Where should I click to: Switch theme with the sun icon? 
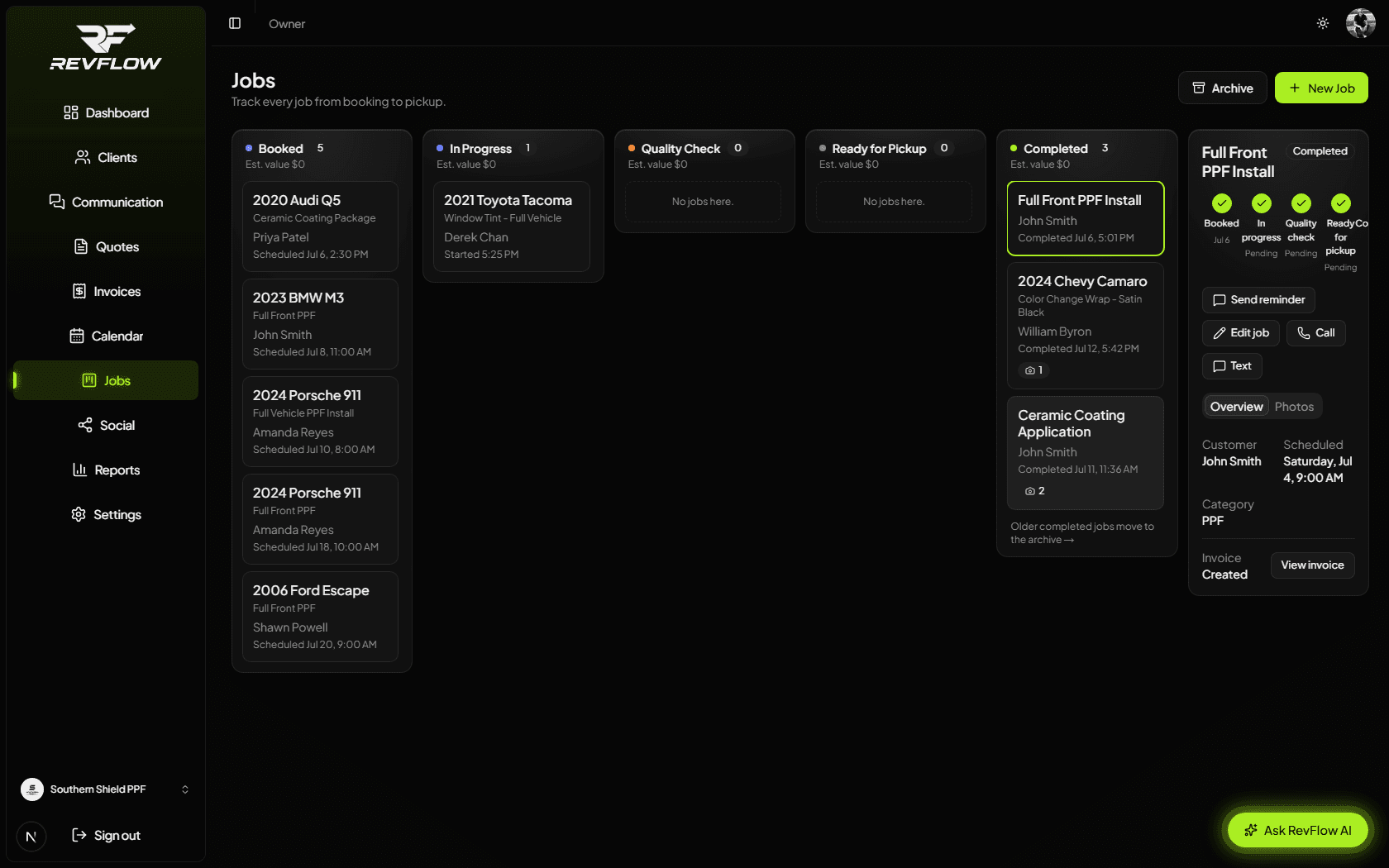pos(1323,23)
